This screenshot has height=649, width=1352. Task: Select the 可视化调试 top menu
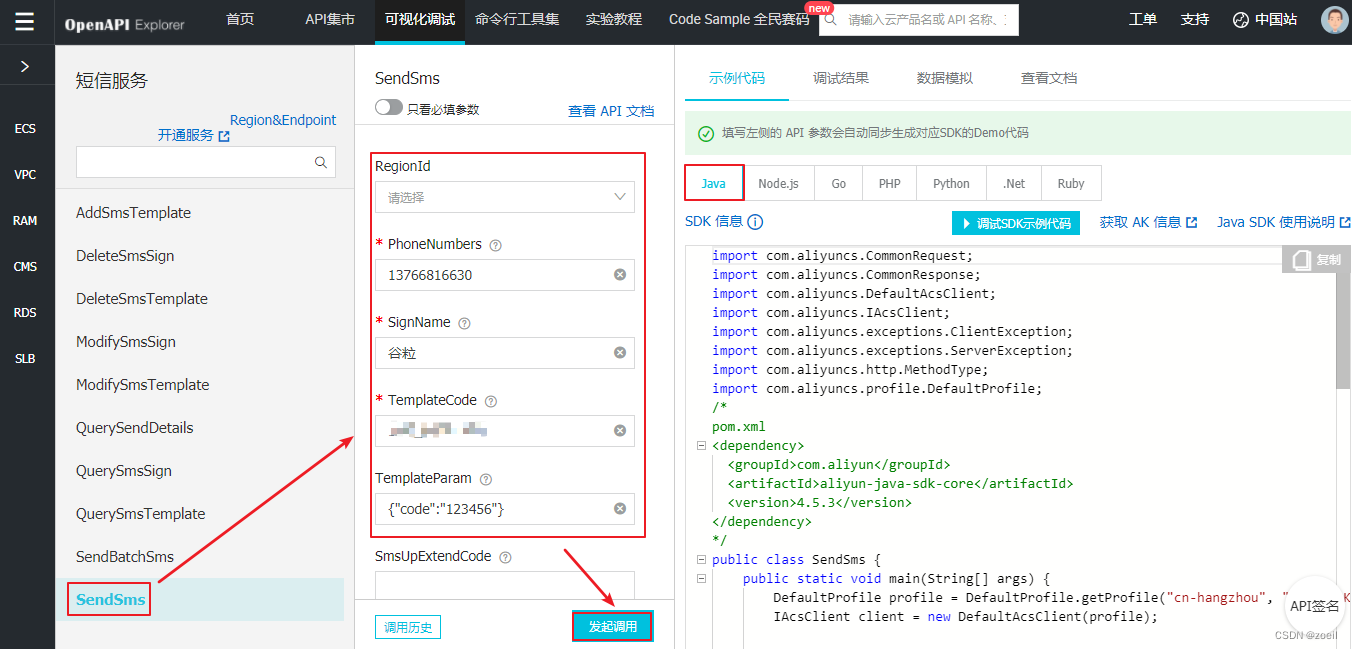[x=420, y=19]
